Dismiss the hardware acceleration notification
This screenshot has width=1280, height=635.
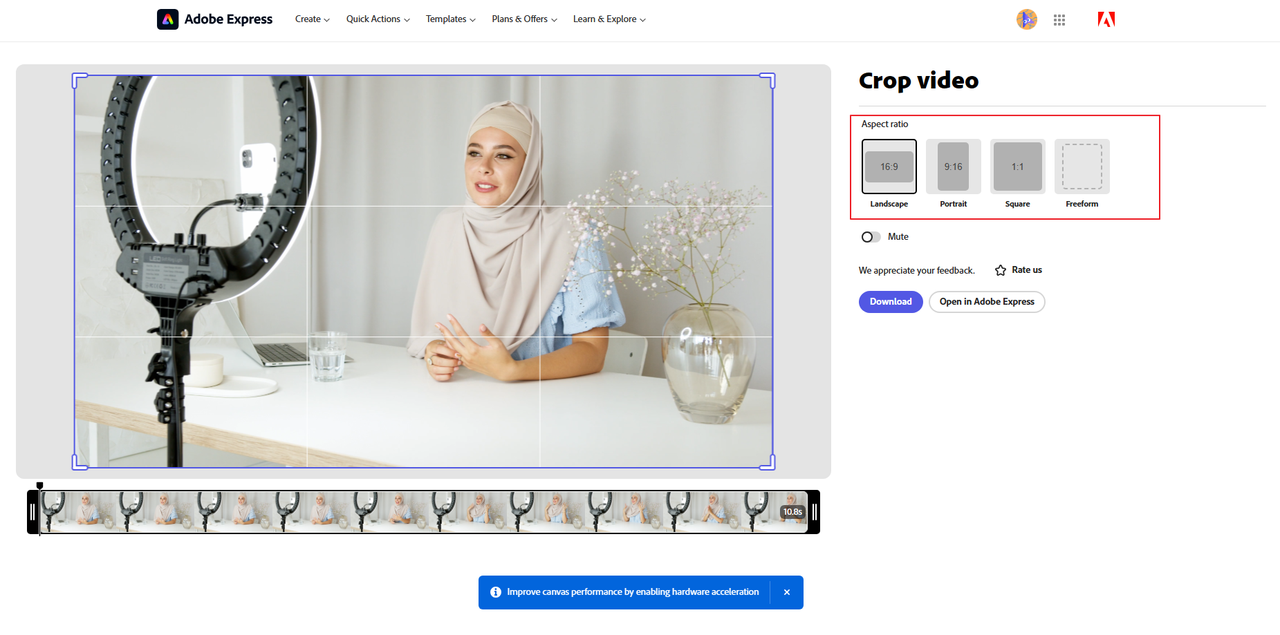point(787,592)
